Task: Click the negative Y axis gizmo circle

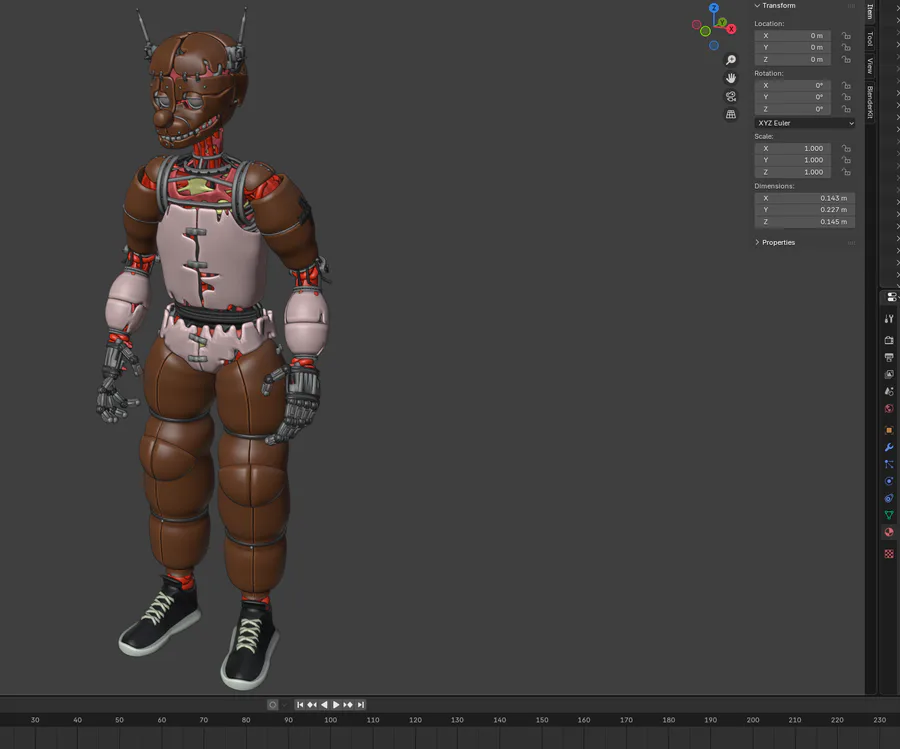Action: click(705, 31)
